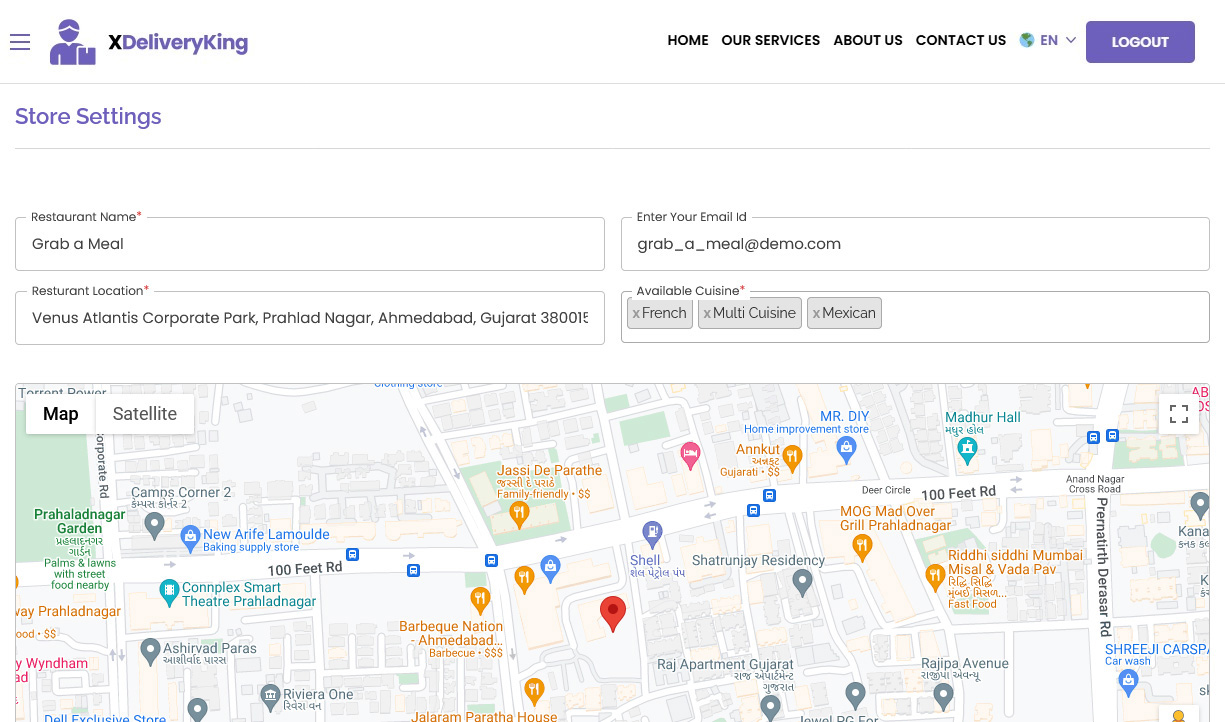Open the About Us page
Image resolution: width=1225 pixels, height=722 pixels.
[868, 41]
